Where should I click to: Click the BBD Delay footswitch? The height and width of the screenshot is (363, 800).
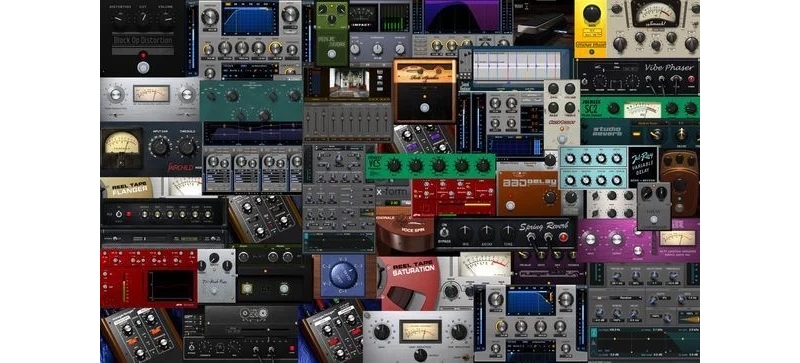(x=510, y=206)
